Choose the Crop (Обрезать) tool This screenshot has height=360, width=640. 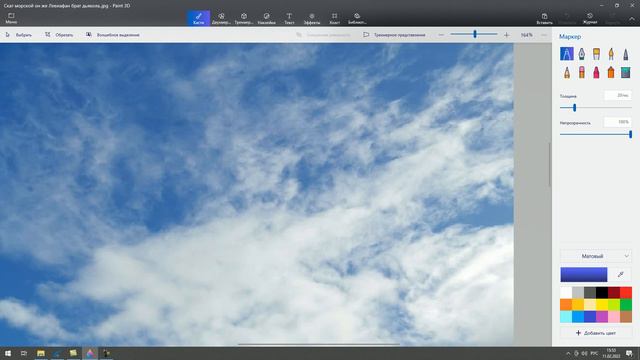click(59, 35)
